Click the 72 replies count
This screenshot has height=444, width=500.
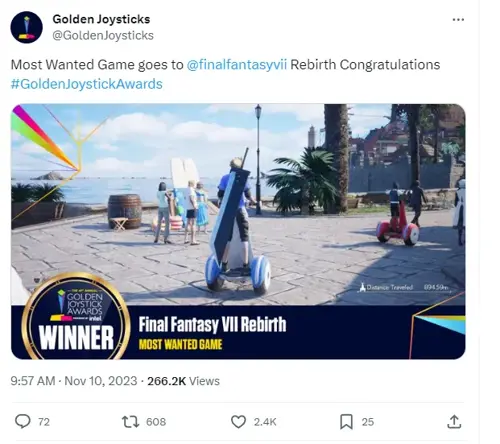coord(44,422)
